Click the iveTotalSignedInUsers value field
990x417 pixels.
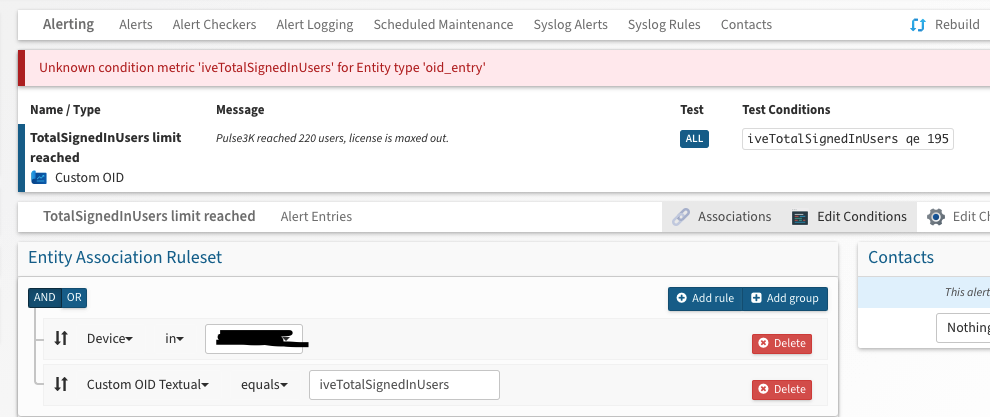point(404,384)
